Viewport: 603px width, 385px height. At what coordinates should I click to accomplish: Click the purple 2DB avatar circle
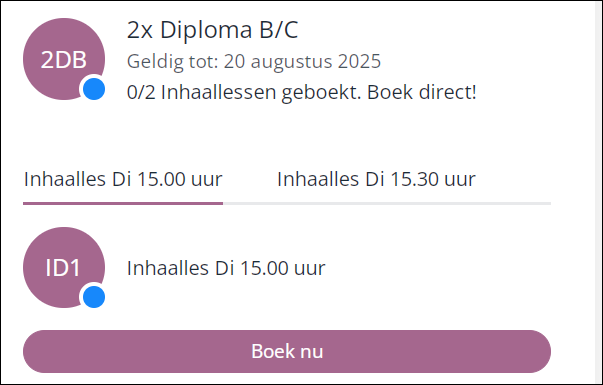click(64, 59)
